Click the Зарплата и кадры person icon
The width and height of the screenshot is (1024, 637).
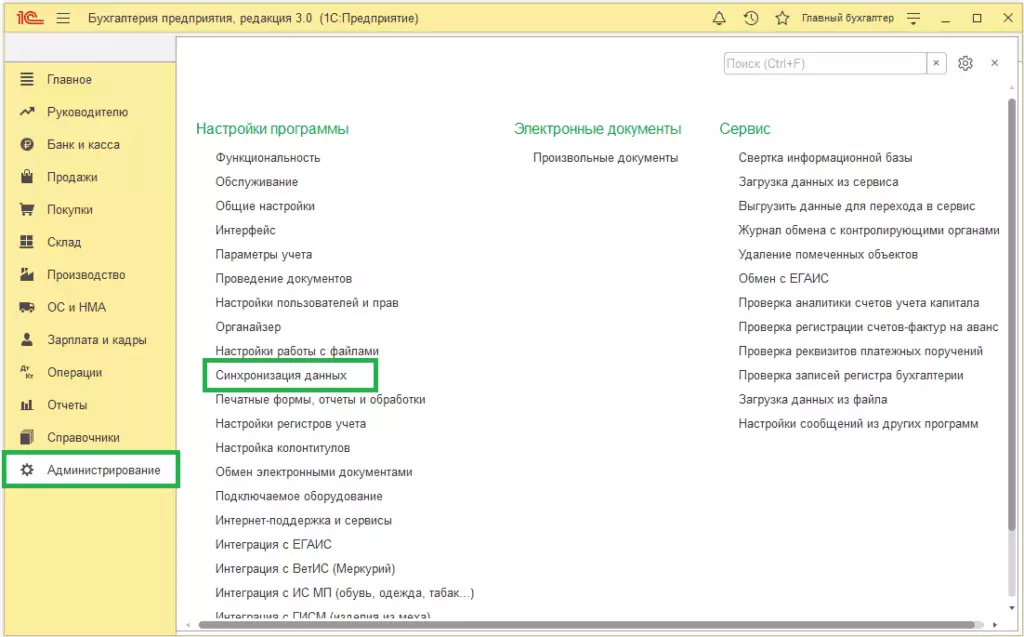coord(27,339)
